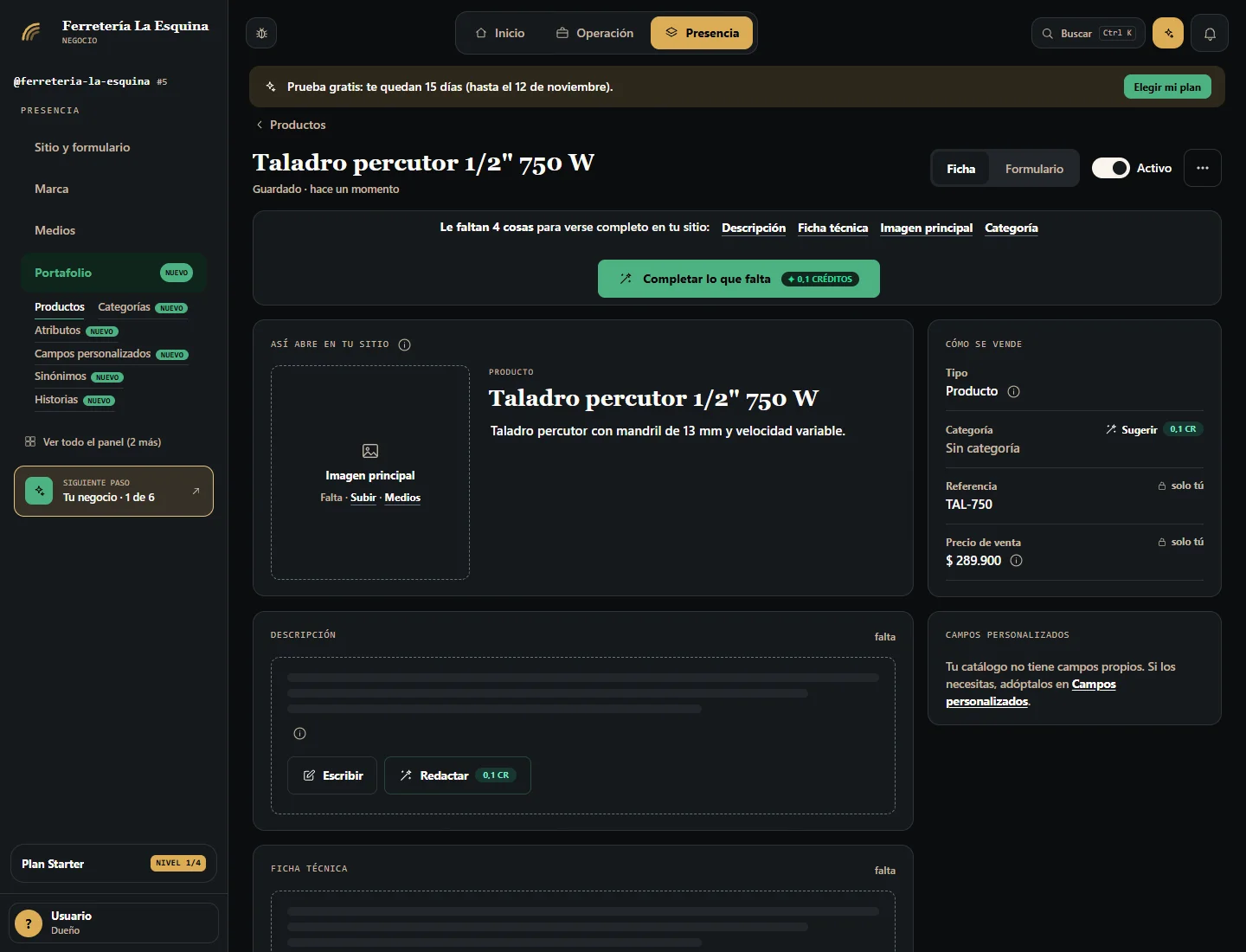Toggle the Activo switch off

click(x=1110, y=168)
